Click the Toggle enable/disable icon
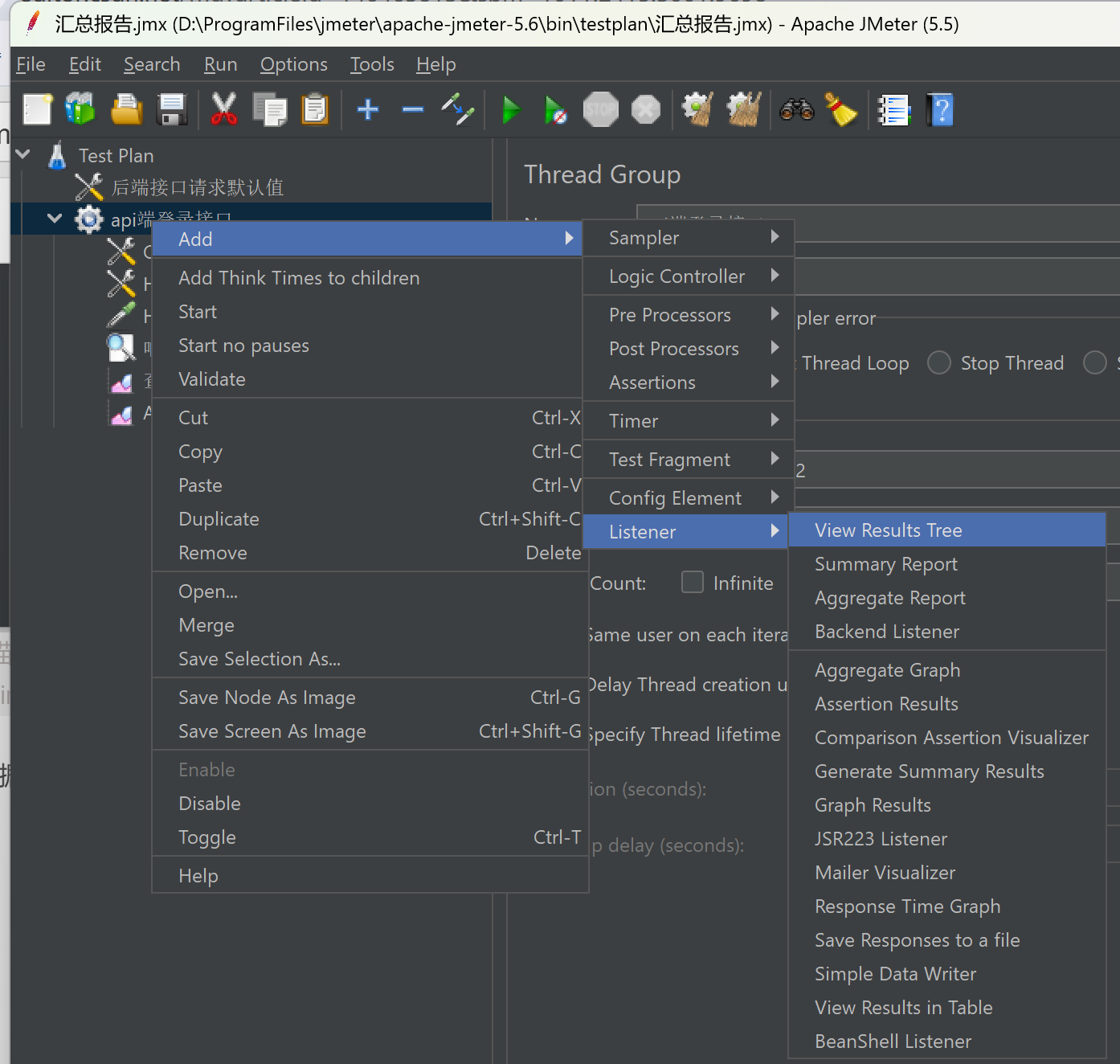This screenshot has width=1120, height=1064. 458,110
